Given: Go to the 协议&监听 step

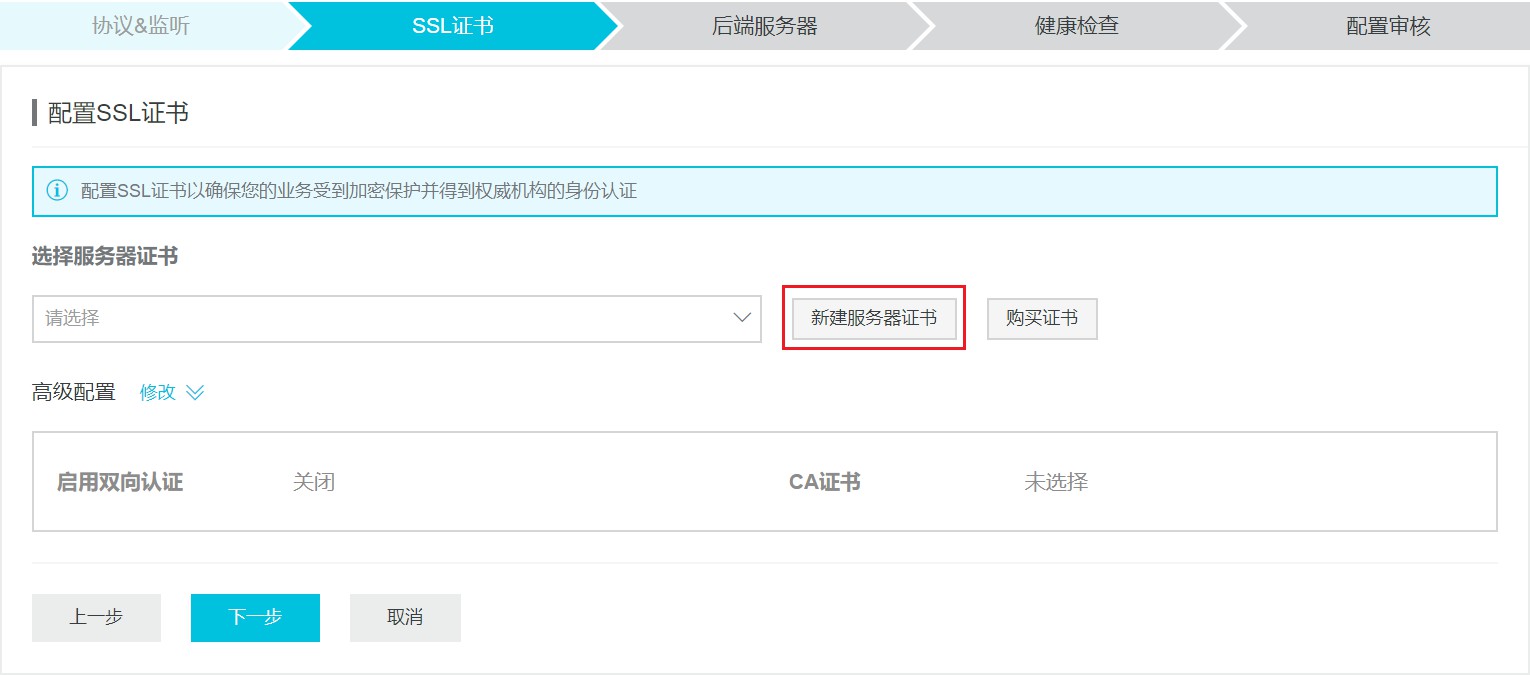Looking at the screenshot, I should tap(141, 26).
